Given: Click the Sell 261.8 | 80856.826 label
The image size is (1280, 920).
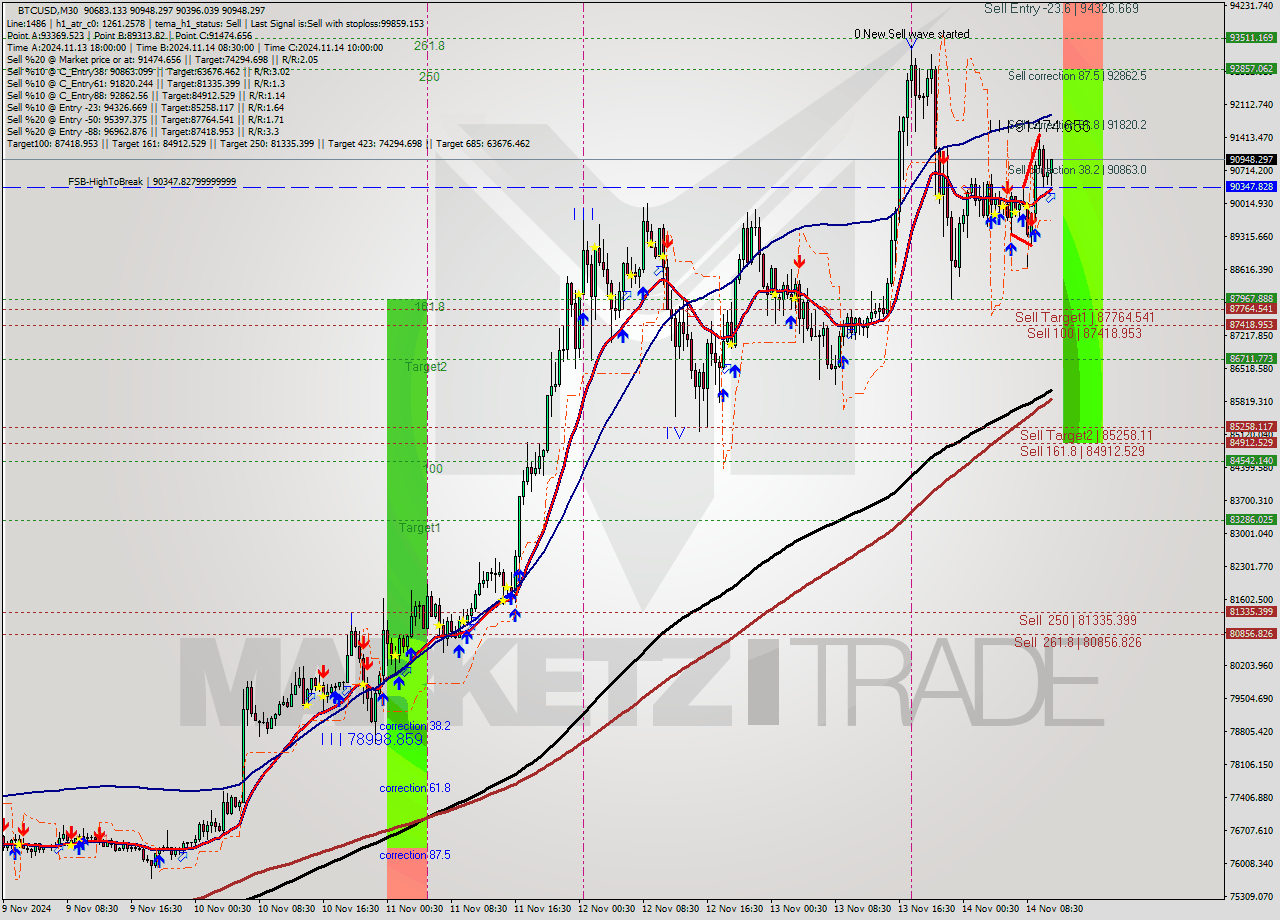Looking at the screenshot, I should [1077, 642].
